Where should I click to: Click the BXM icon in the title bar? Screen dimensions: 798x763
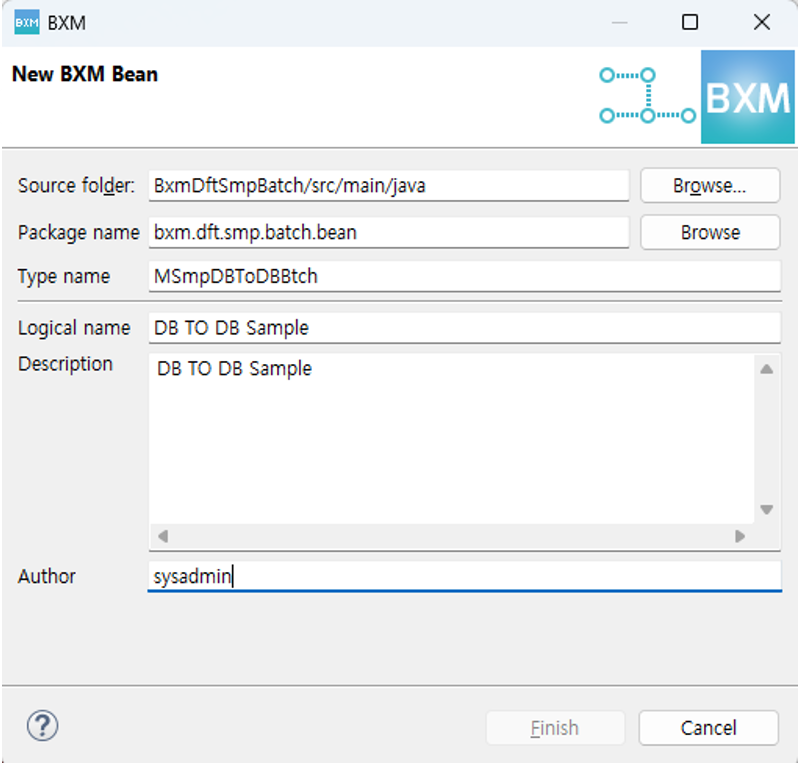click(x=27, y=22)
